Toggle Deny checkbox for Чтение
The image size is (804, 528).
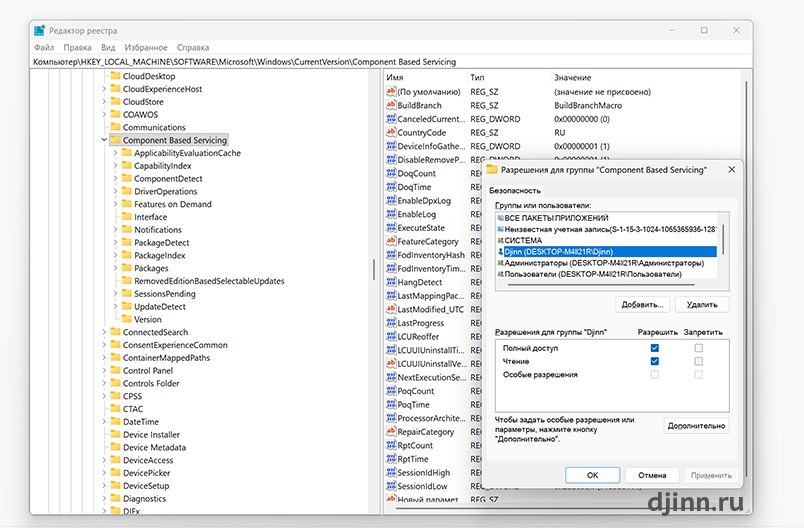pos(698,361)
